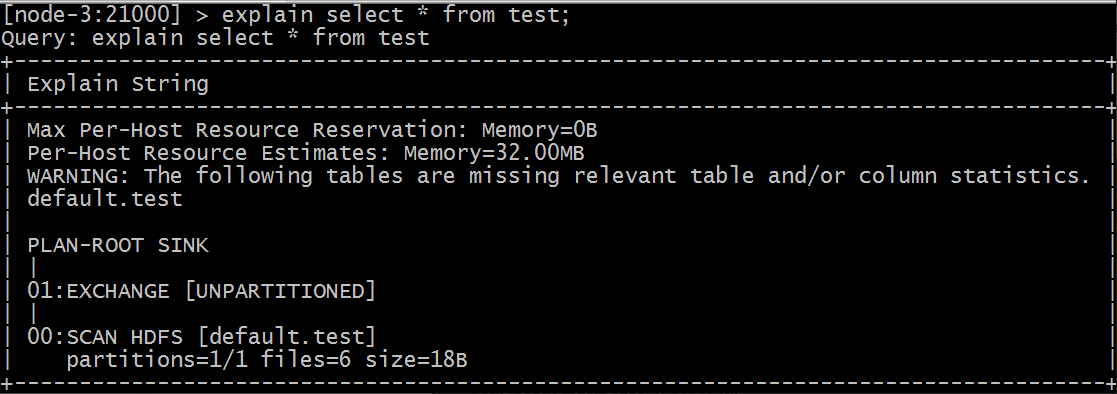Click the WARNING missing statistics message
The image size is (1117, 394).
559,176
